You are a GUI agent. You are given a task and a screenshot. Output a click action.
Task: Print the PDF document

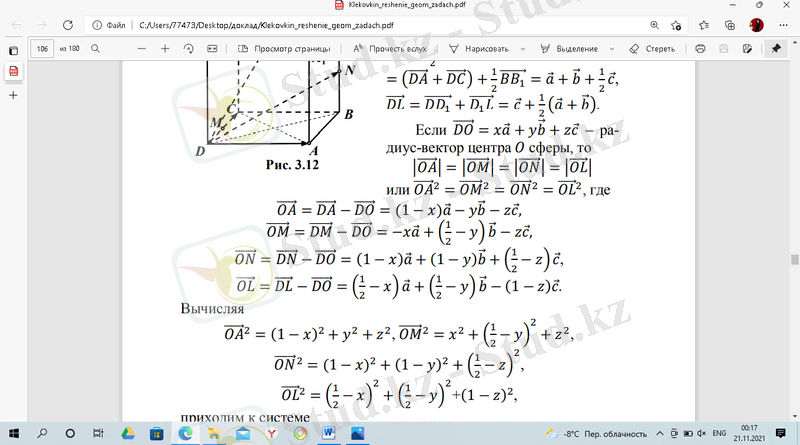point(701,48)
